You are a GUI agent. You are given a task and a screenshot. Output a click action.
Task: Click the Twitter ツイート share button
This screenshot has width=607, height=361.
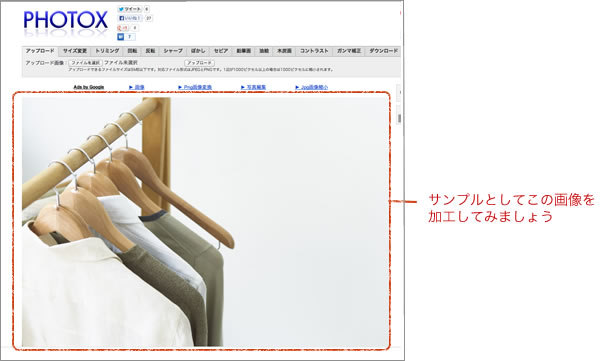tap(130, 9)
